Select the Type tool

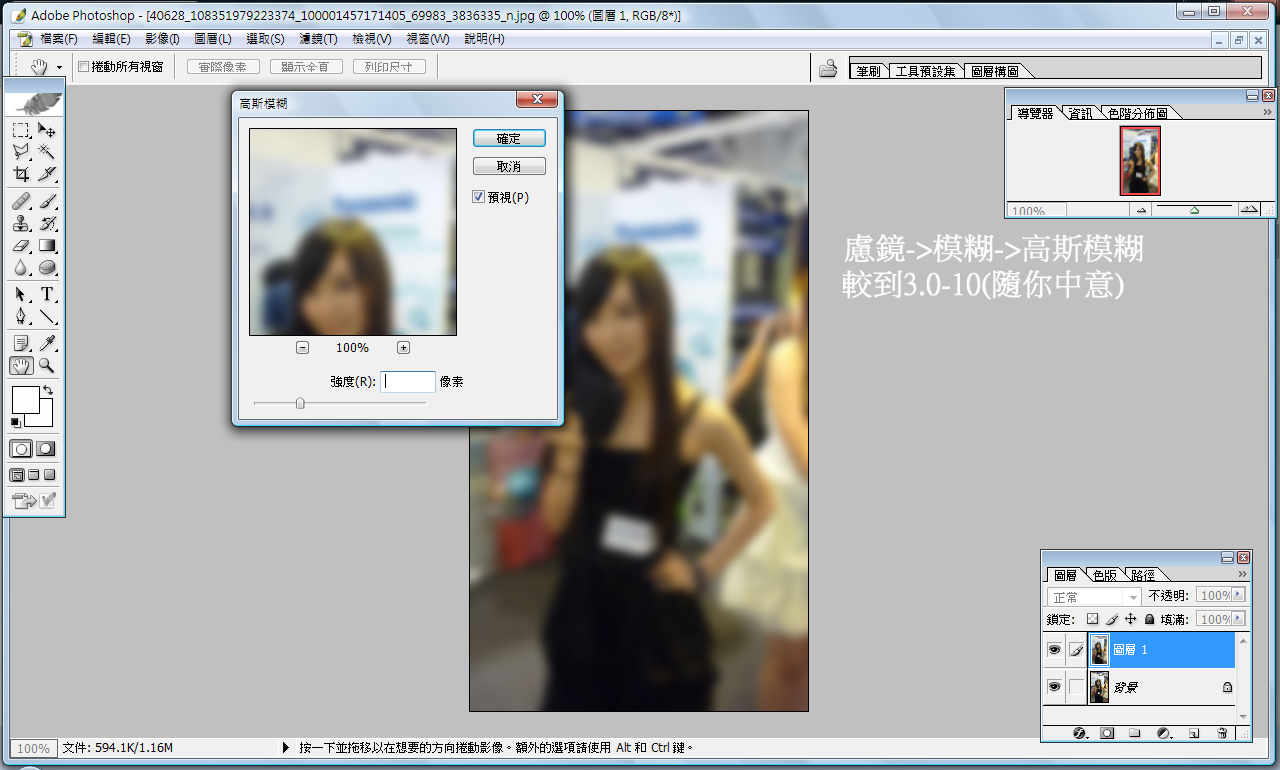(x=47, y=295)
